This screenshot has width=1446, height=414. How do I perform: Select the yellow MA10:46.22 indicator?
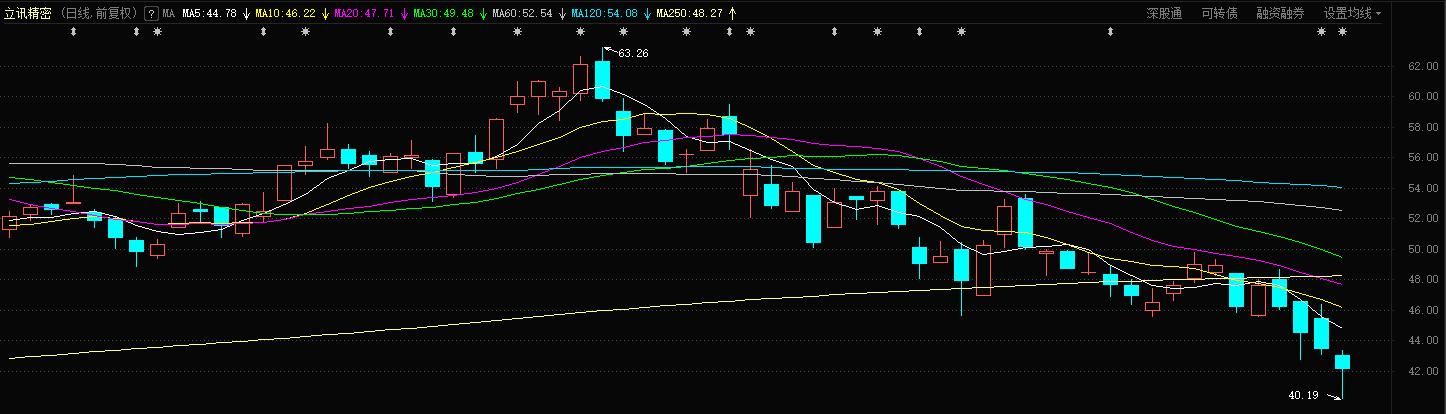pyautogui.click(x=285, y=14)
